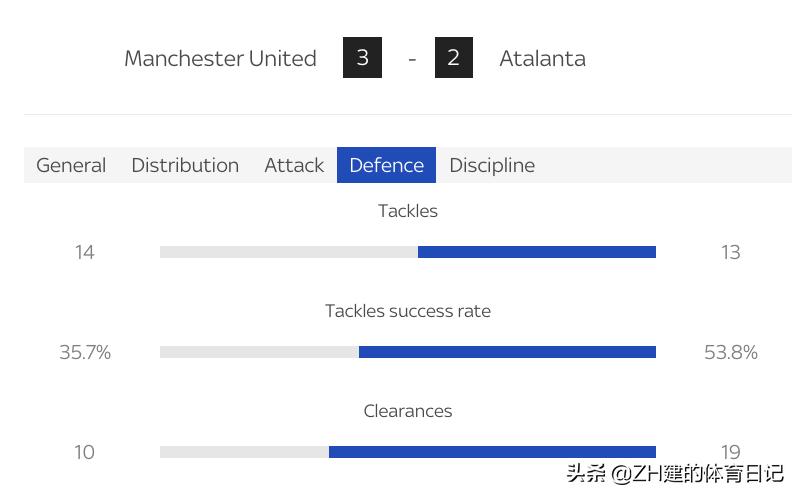The image size is (798, 498).
Task: Open the General stats tab
Action: (x=71, y=165)
